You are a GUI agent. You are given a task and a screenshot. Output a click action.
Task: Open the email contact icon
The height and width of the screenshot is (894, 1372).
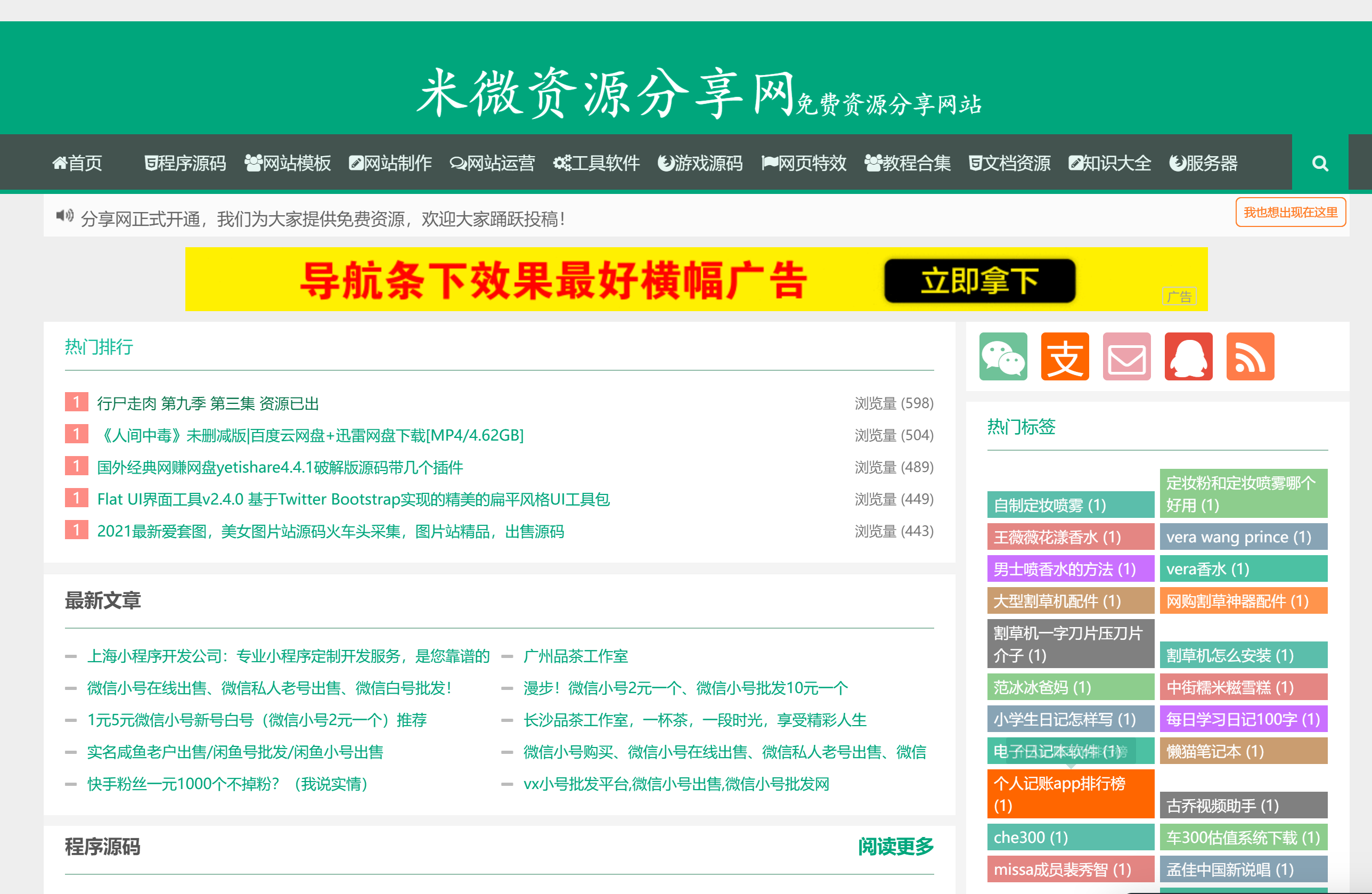(1126, 356)
